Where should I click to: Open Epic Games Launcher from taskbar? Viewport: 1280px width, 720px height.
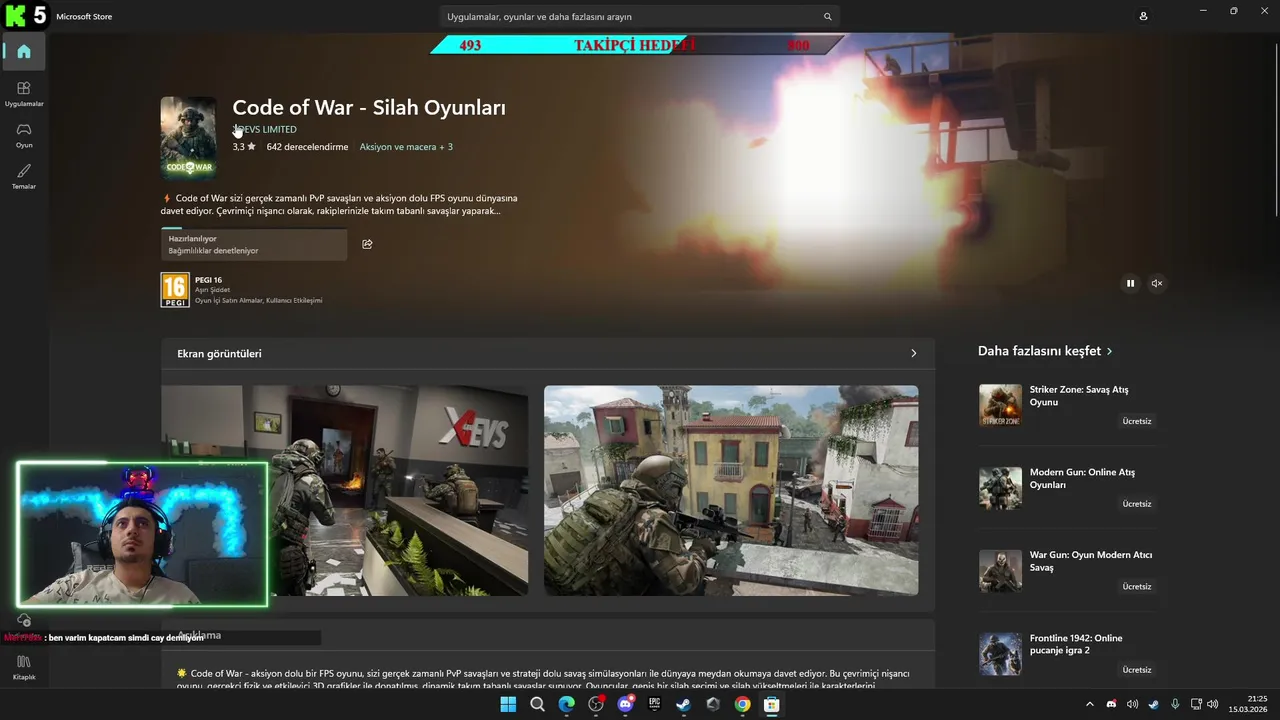coord(655,704)
